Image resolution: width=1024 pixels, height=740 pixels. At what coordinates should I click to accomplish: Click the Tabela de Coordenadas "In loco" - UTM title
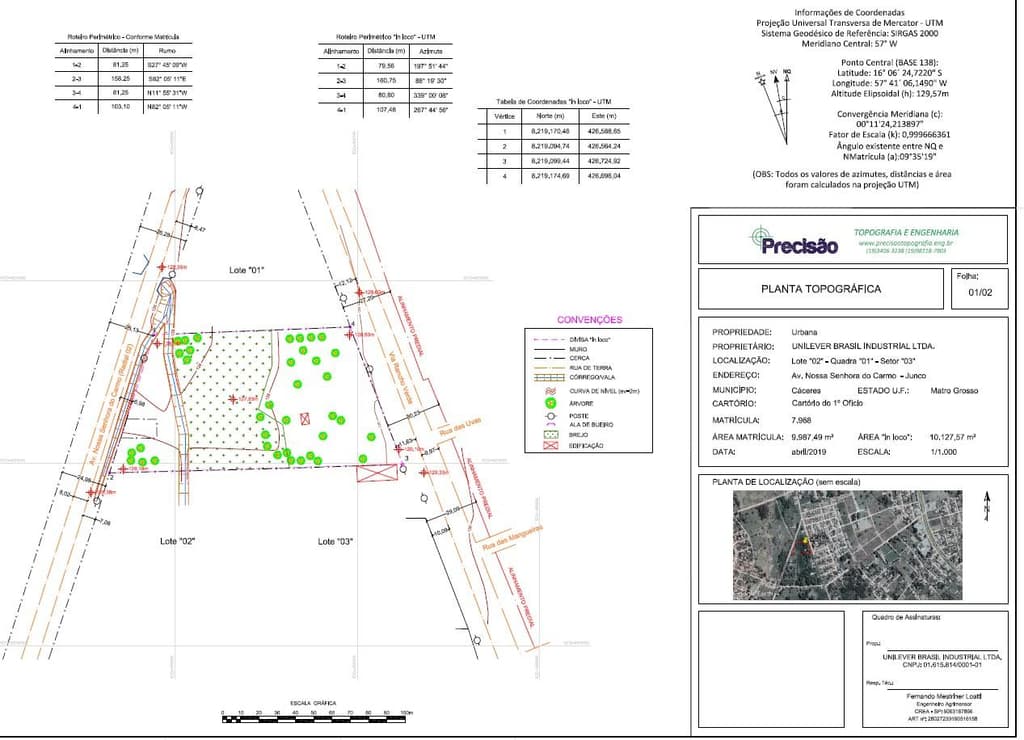tap(553, 102)
